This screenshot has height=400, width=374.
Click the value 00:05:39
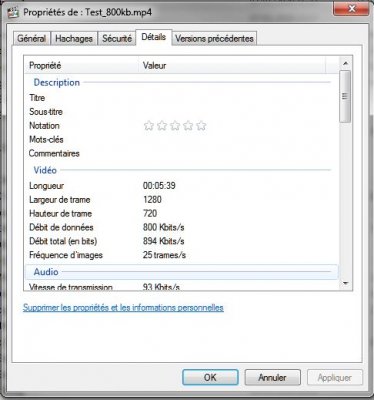pos(159,186)
